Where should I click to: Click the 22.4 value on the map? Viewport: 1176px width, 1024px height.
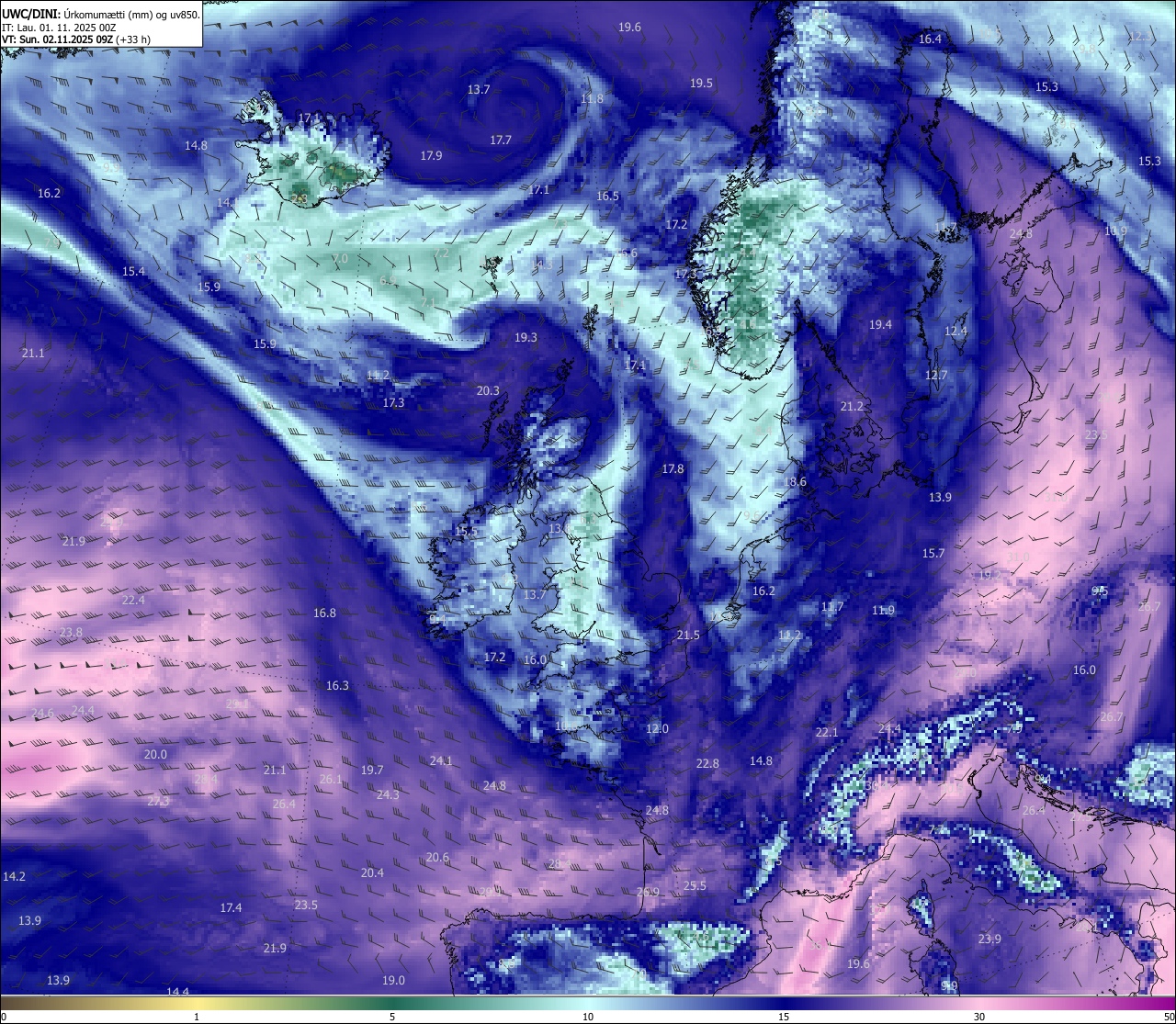coord(132,600)
